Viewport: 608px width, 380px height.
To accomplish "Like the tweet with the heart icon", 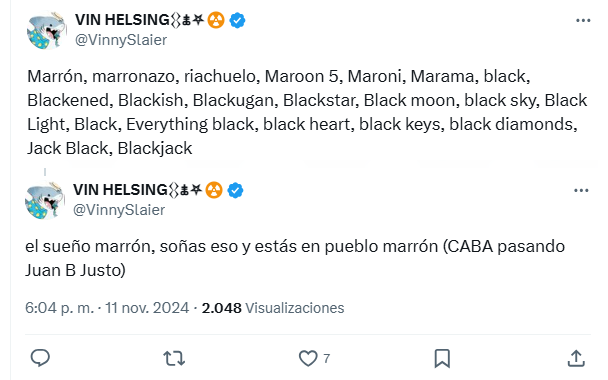I will point(308,358).
